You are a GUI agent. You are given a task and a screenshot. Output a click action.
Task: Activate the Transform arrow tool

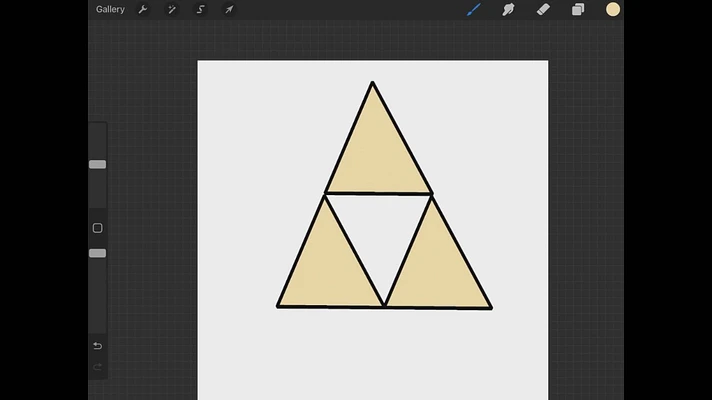click(x=229, y=10)
